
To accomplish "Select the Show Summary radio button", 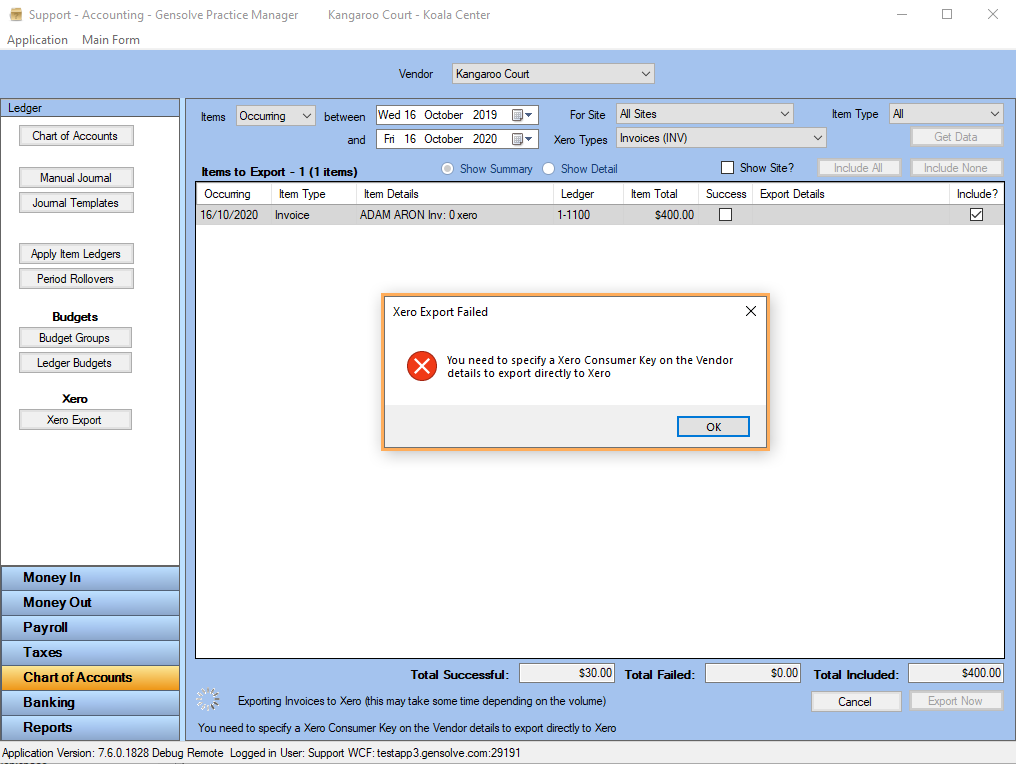I will tap(447, 168).
